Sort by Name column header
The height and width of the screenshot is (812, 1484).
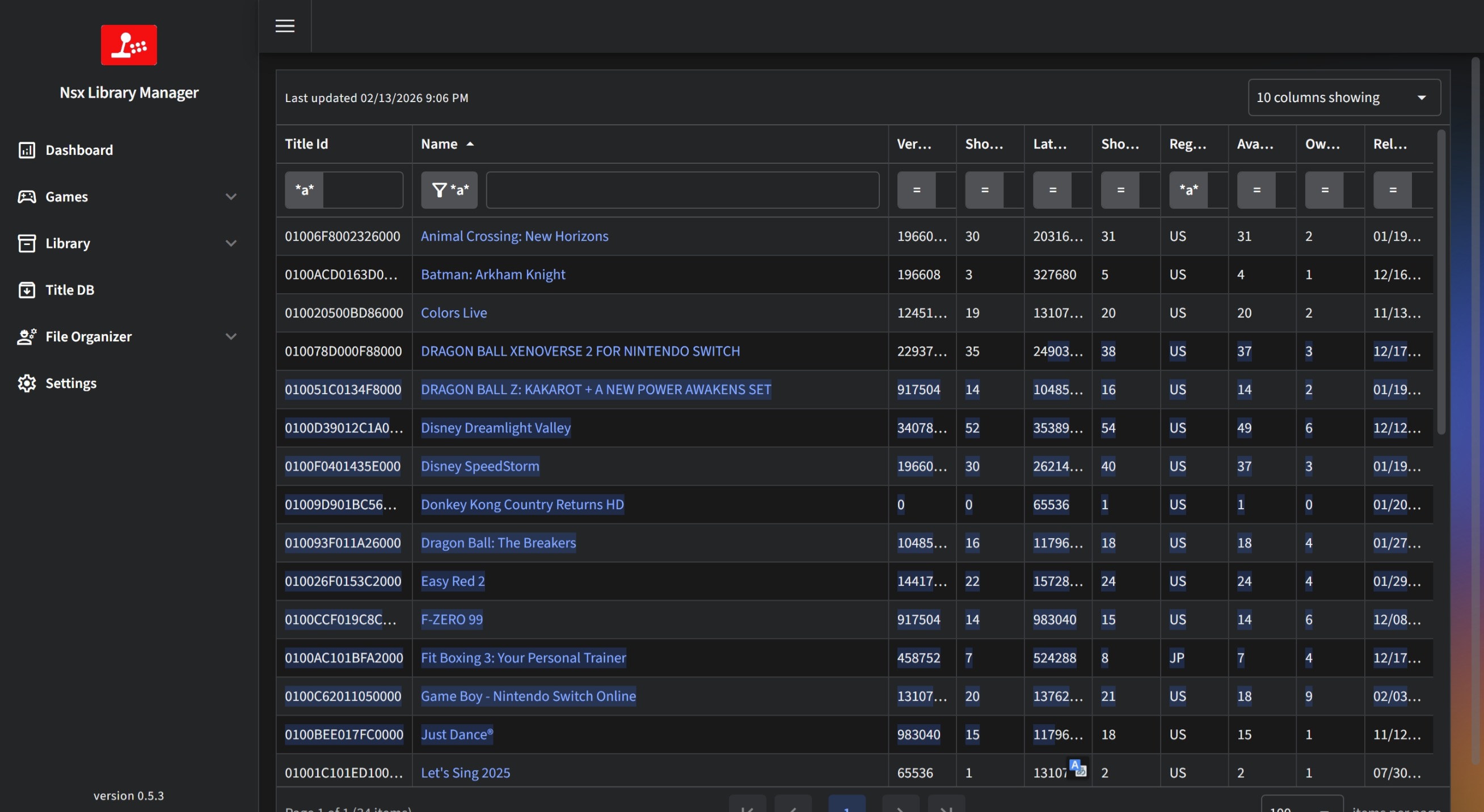coord(439,144)
